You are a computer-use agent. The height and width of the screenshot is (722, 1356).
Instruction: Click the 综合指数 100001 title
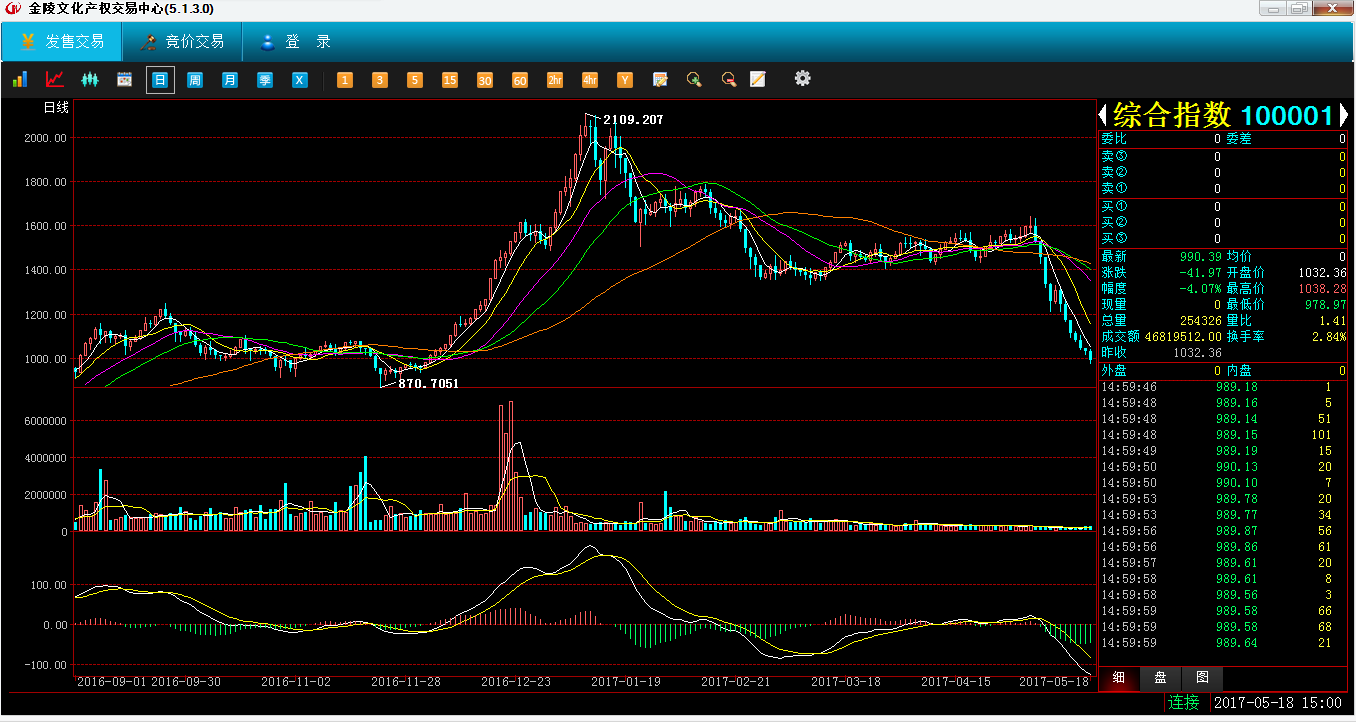[1224, 115]
